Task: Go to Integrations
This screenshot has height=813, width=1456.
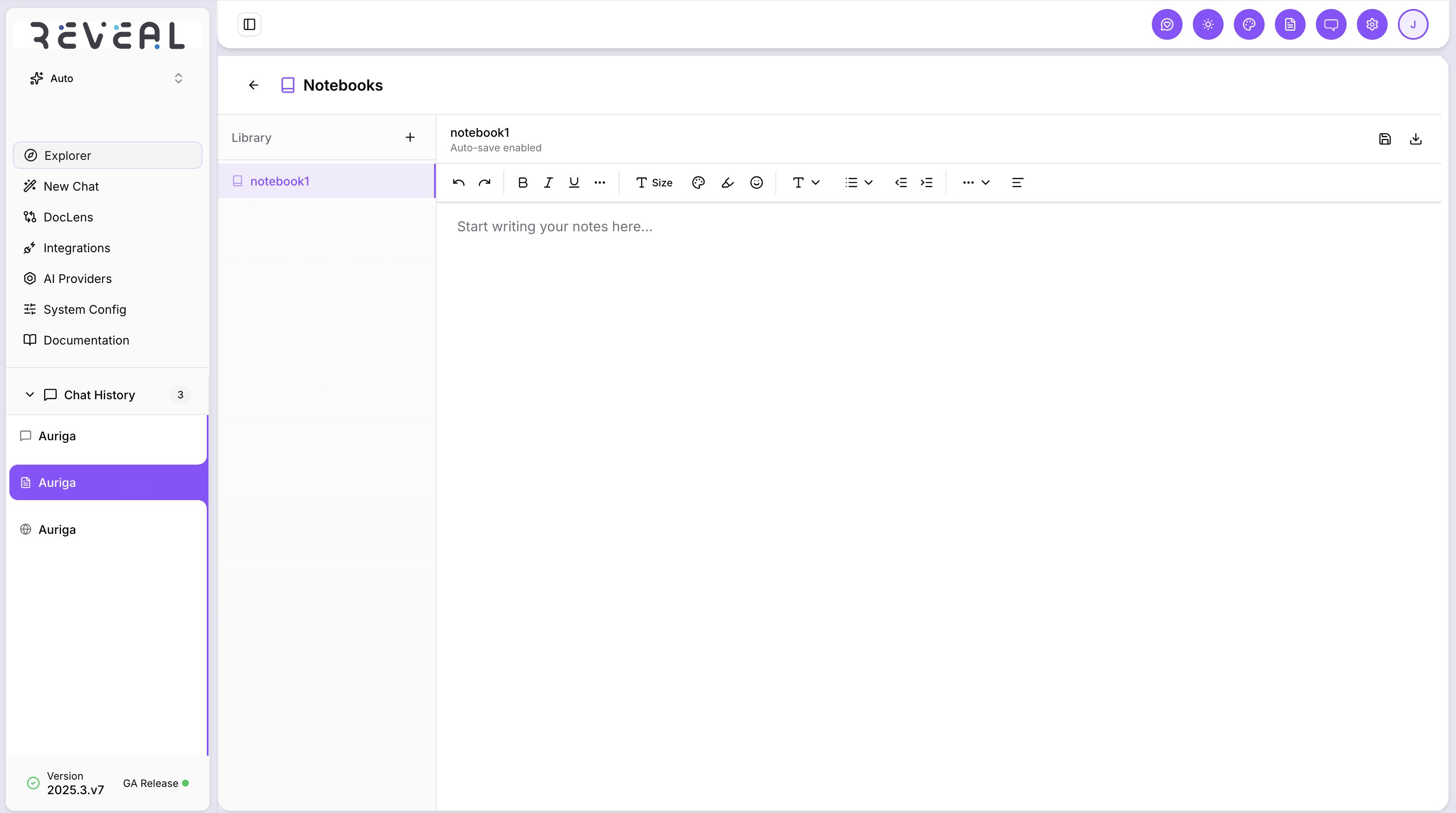Action: pos(107,247)
